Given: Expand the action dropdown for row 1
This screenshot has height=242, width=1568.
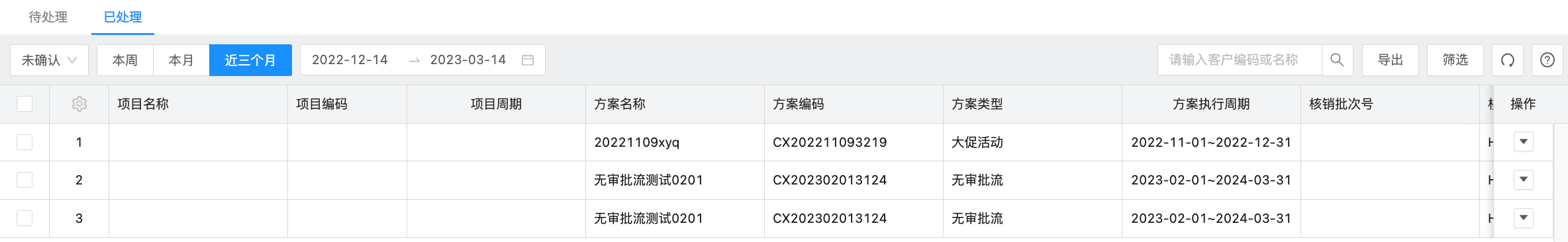Looking at the screenshot, I should tap(1524, 141).
